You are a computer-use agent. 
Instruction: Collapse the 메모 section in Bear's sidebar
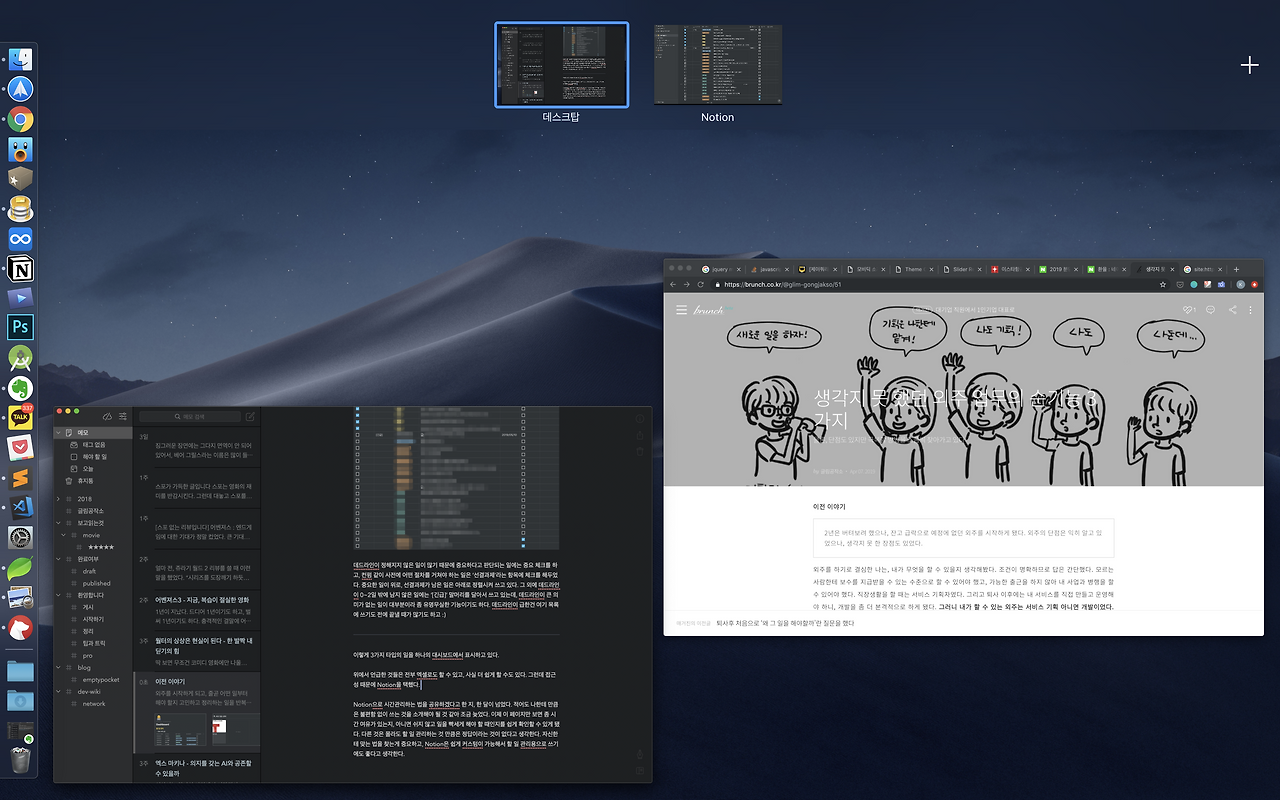click(59, 433)
